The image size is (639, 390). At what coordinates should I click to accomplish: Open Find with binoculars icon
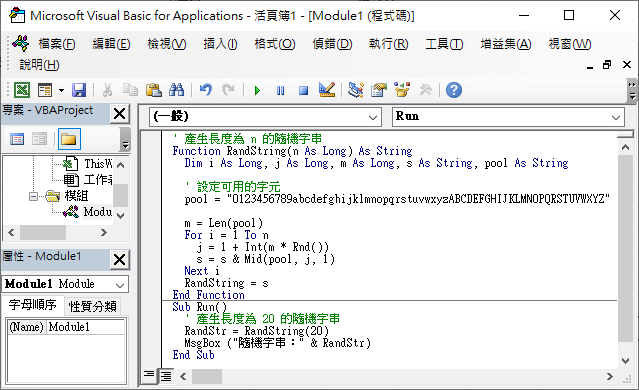[x=176, y=90]
